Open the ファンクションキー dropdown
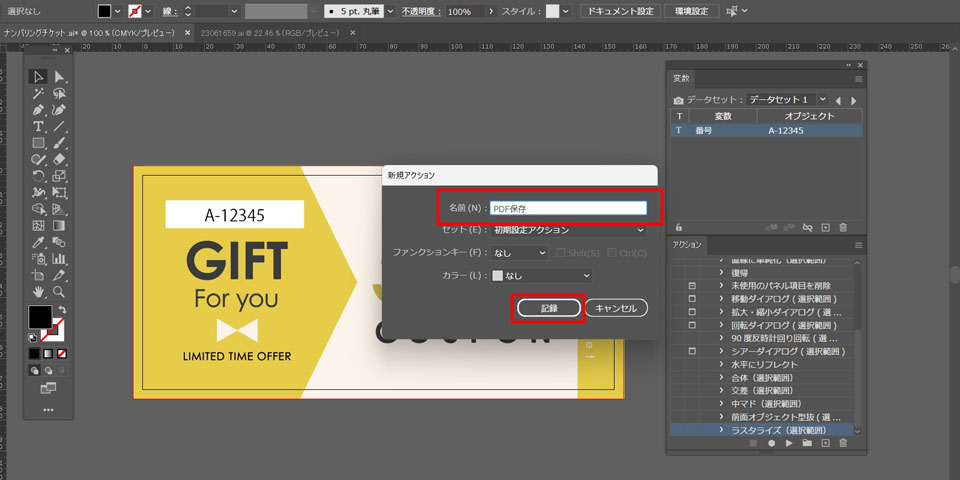This screenshot has height=480, width=960. click(x=518, y=253)
